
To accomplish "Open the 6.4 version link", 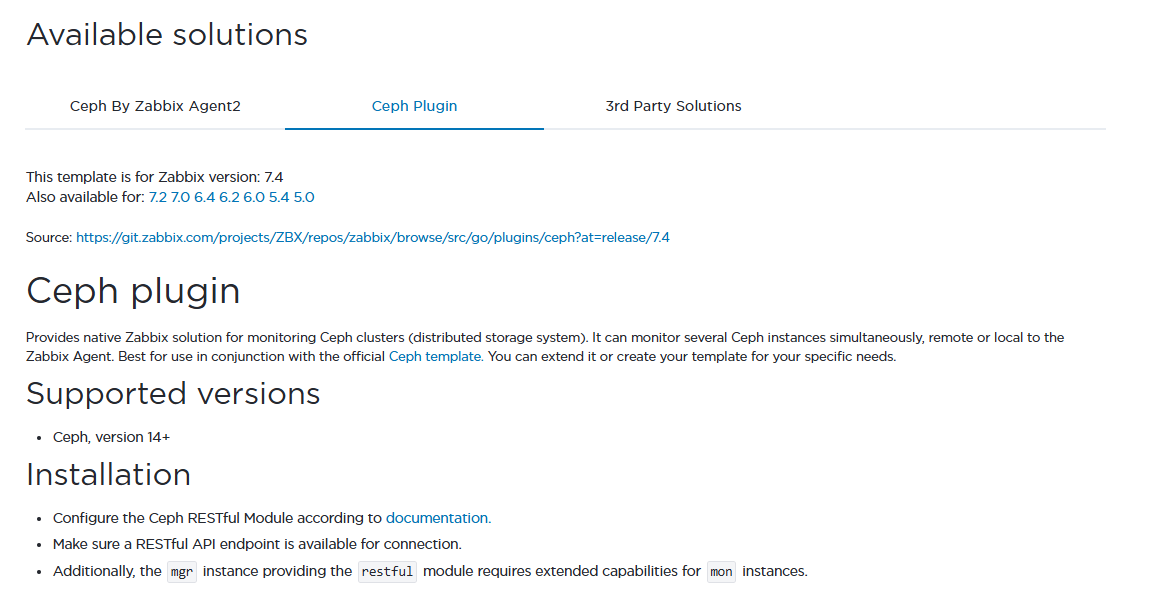I will pos(204,197).
